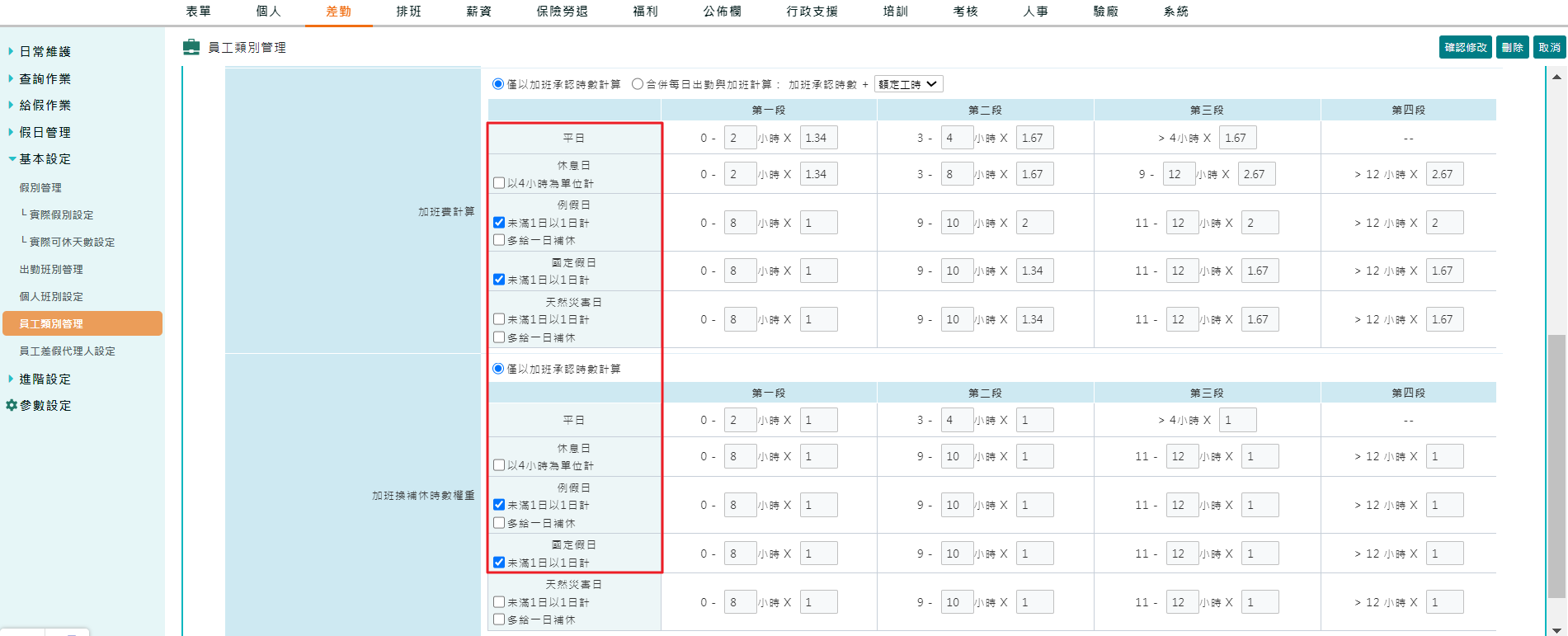The width and height of the screenshot is (1568, 636).
Task: Switch to the 薪資 tab
Action: coord(479,12)
